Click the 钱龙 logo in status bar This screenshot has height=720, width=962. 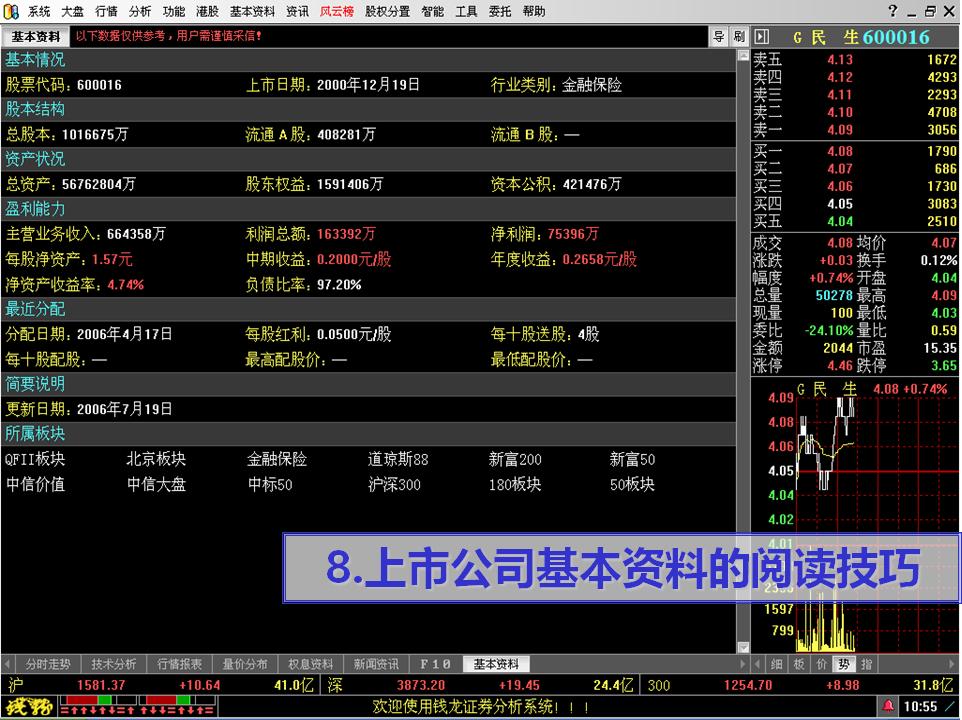[28, 707]
